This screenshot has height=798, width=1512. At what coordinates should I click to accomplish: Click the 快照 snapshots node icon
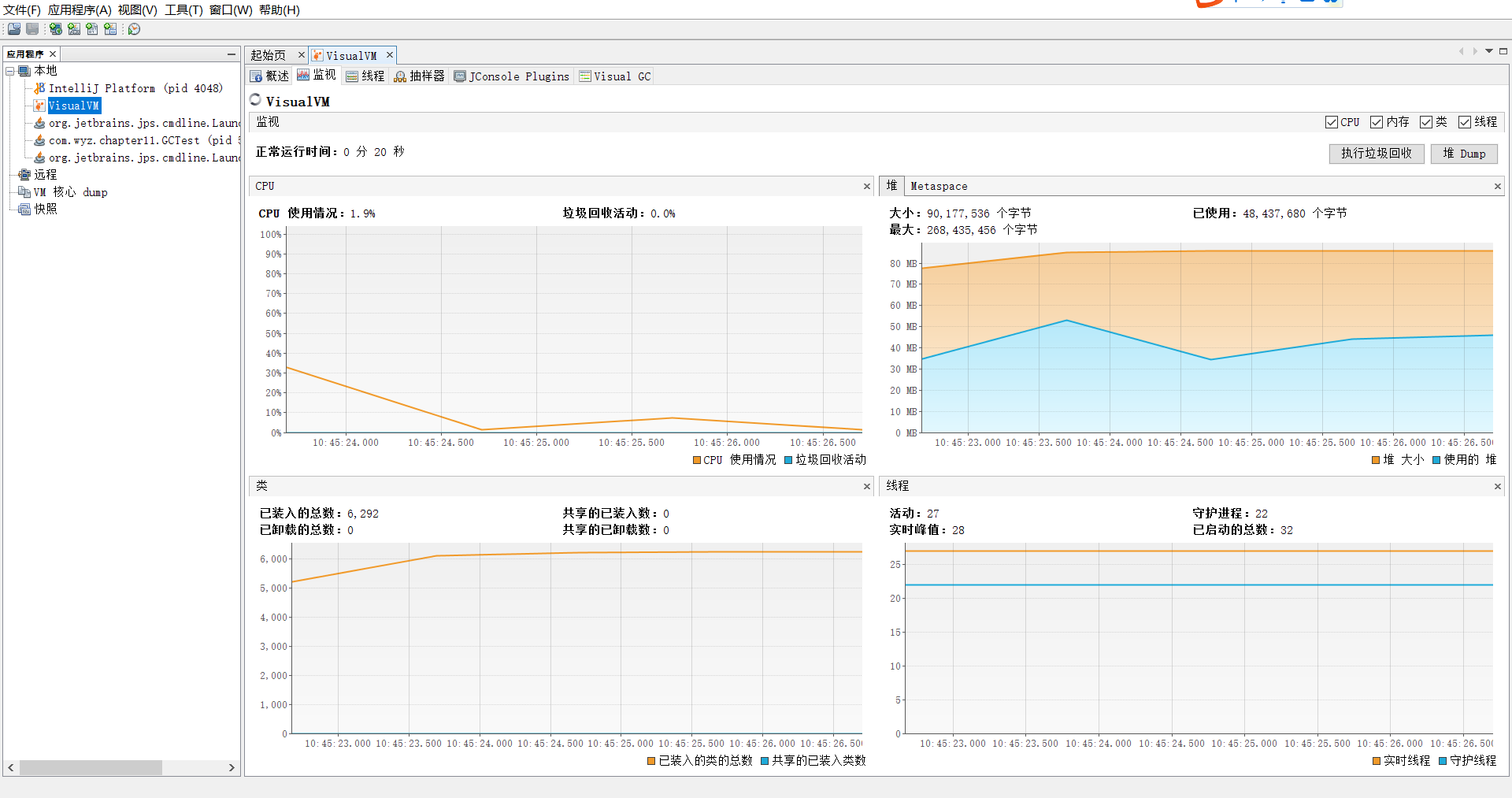[24, 210]
